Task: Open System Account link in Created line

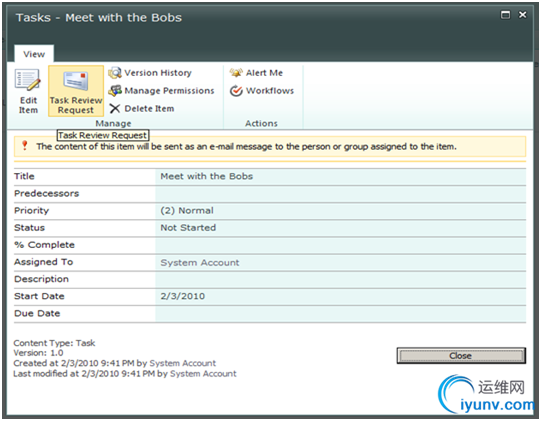Action: [183, 363]
